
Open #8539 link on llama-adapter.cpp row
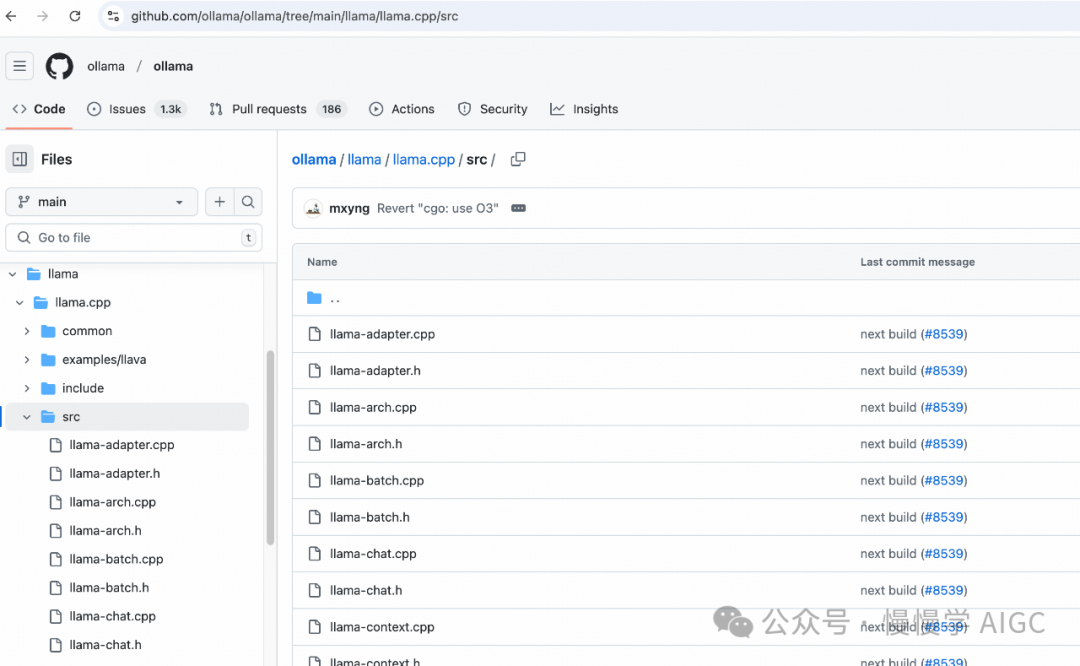(944, 334)
